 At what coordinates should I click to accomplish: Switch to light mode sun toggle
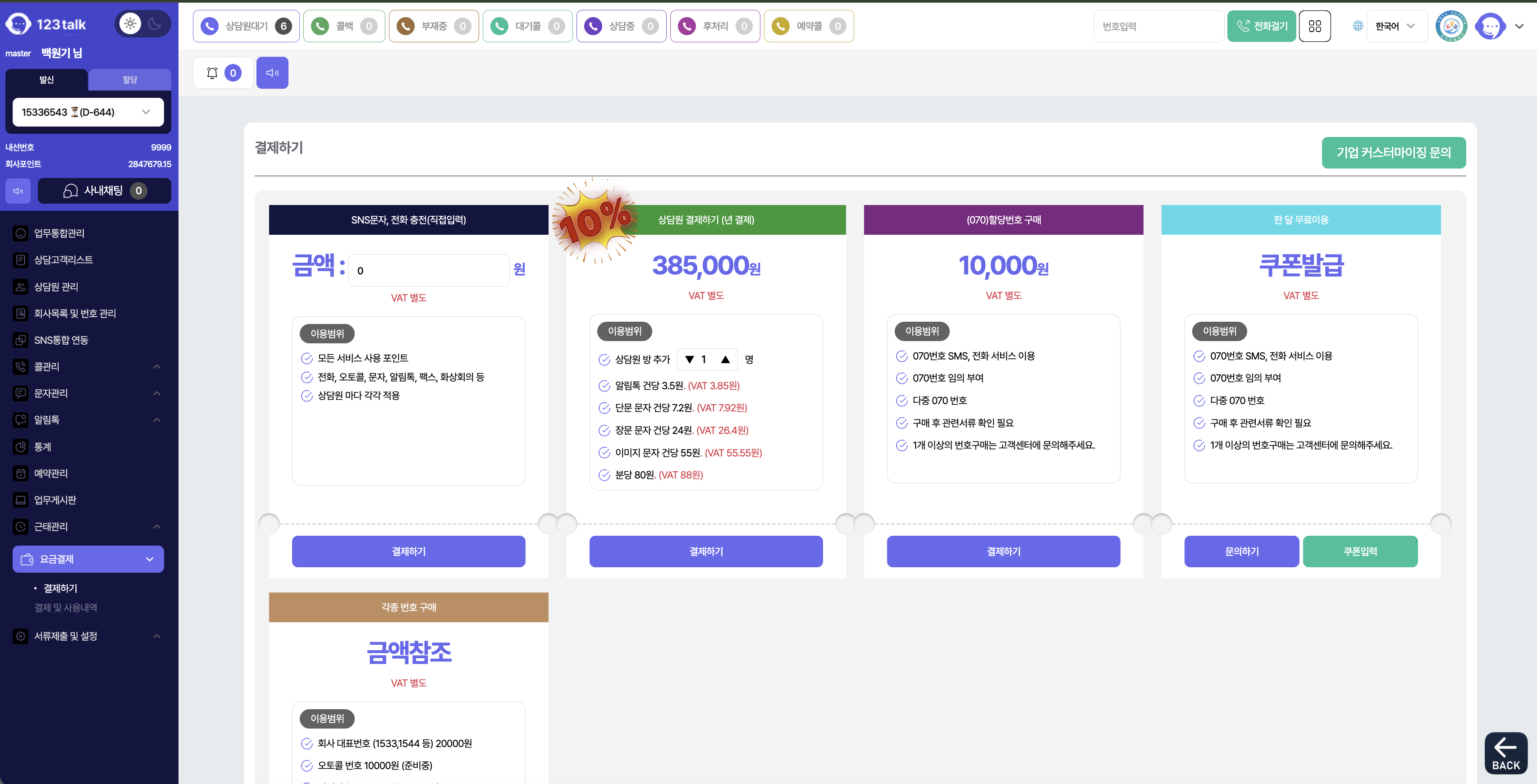(130, 24)
